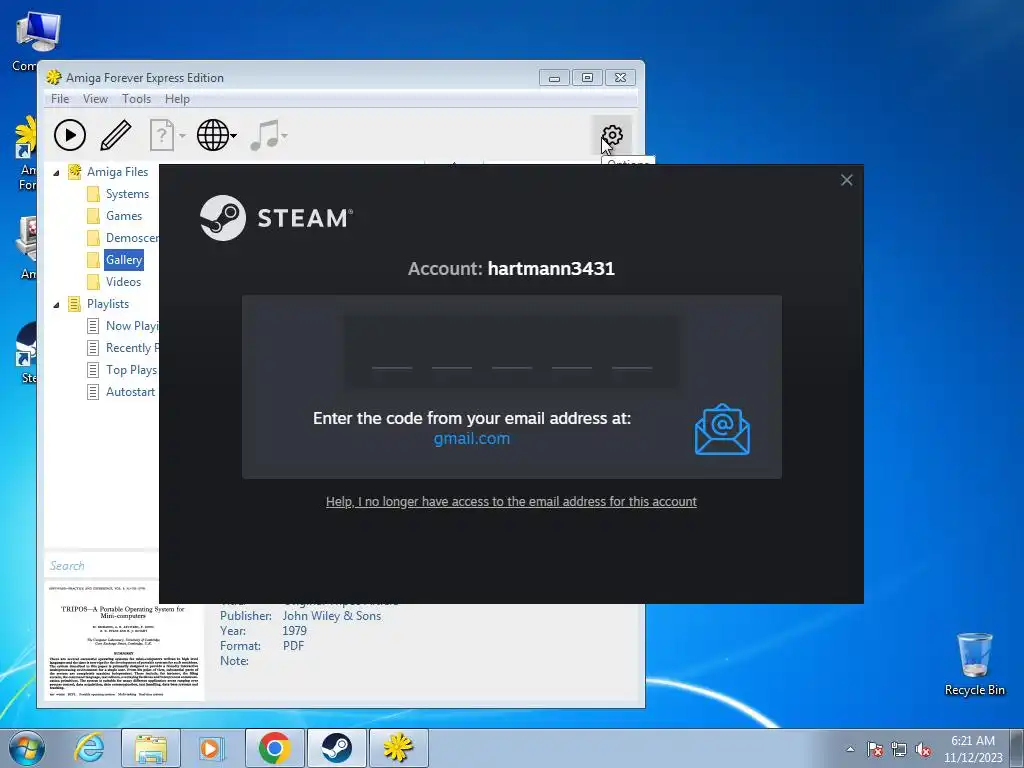Viewport: 1024px width, 768px height.
Task: Open the Help menu in Amiga Forever
Action: point(177,99)
